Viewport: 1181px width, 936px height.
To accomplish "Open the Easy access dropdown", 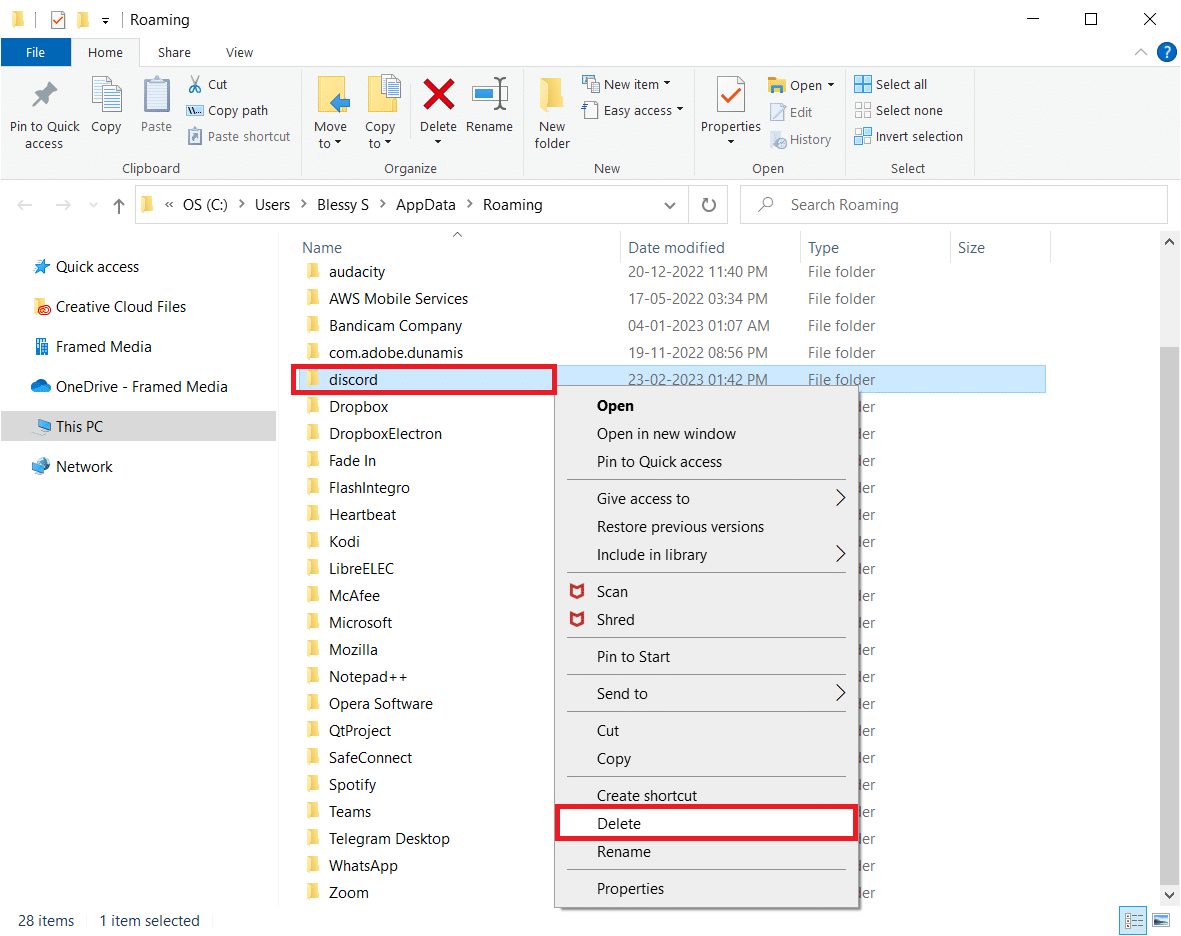I will (x=633, y=111).
